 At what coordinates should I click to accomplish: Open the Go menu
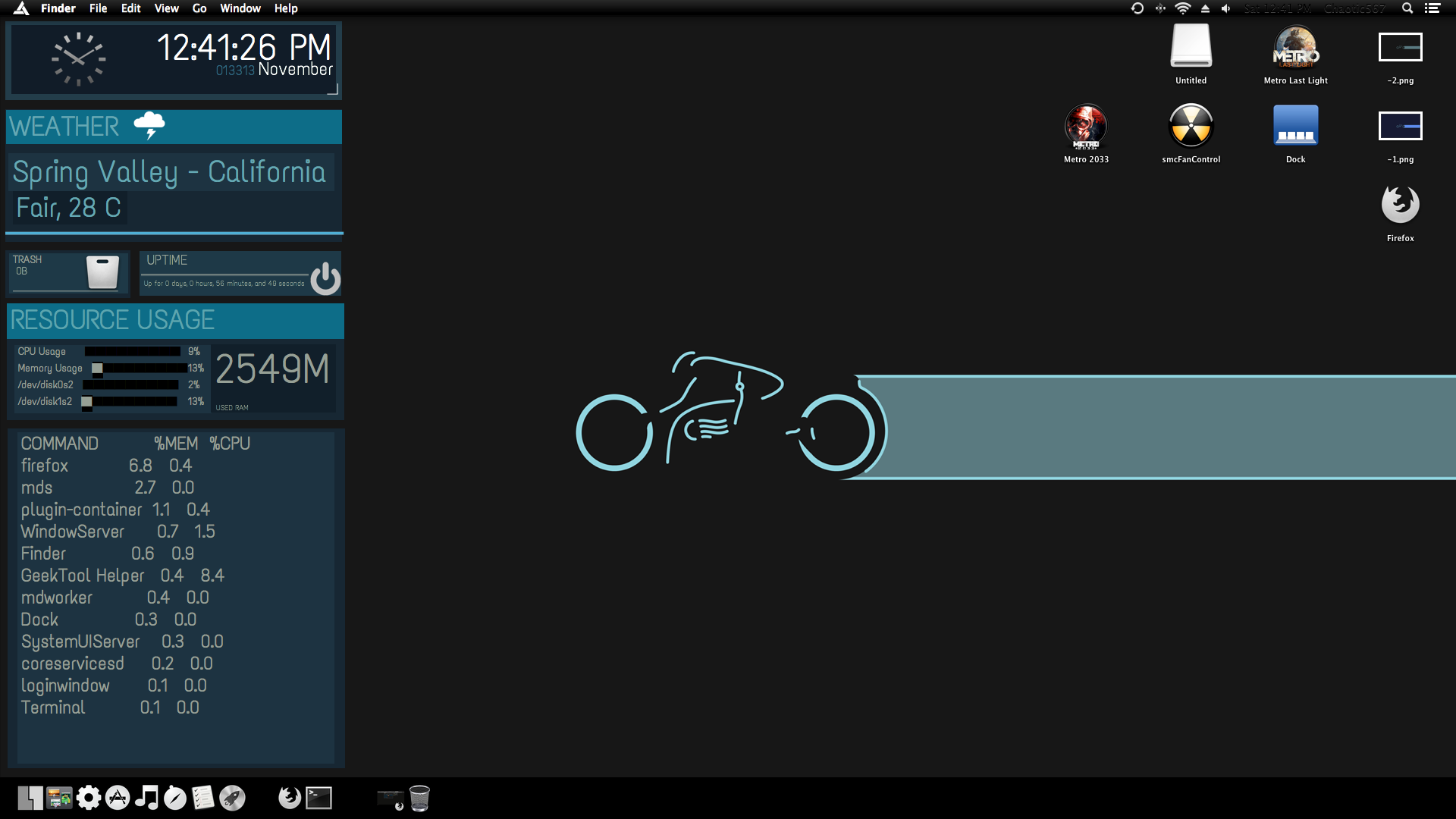coord(199,8)
